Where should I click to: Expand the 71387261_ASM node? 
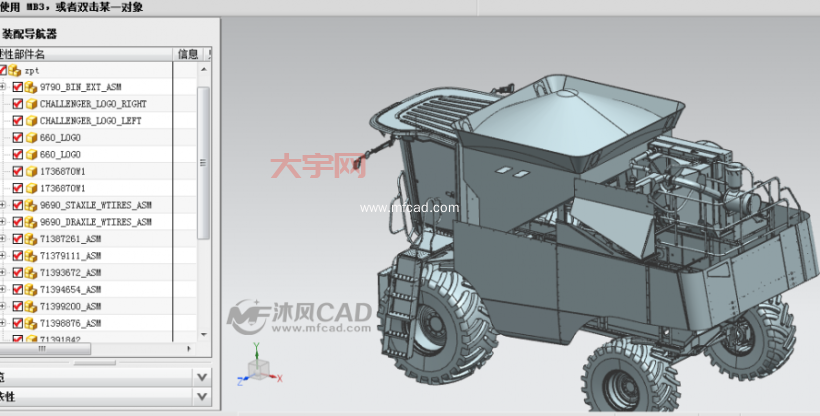(x=3, y=239)
